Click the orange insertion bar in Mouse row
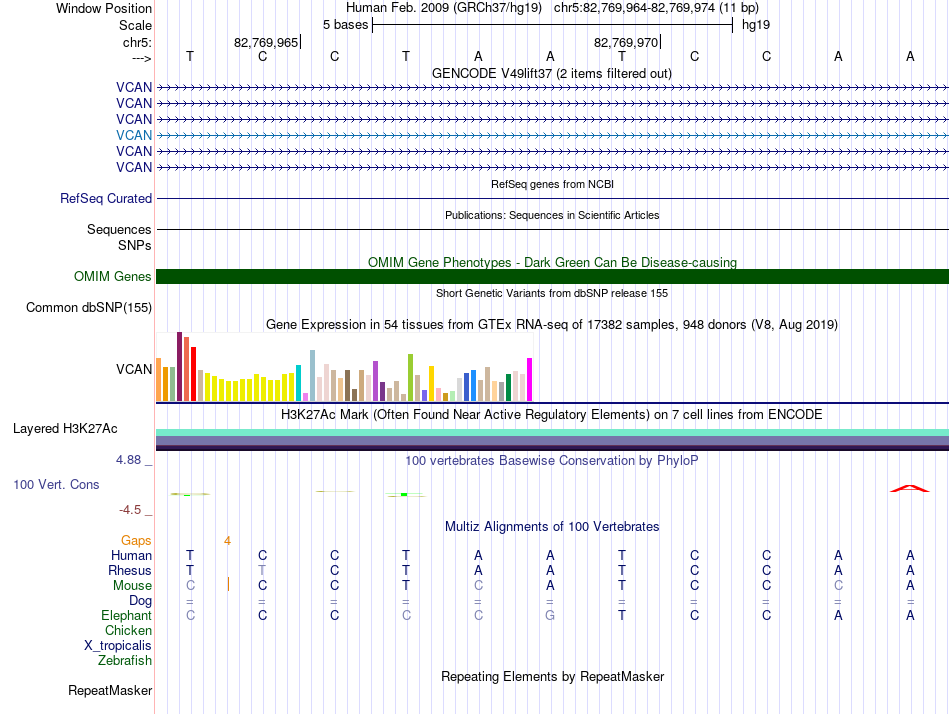This screenshot has width=950, height=714. pos(228,585)
